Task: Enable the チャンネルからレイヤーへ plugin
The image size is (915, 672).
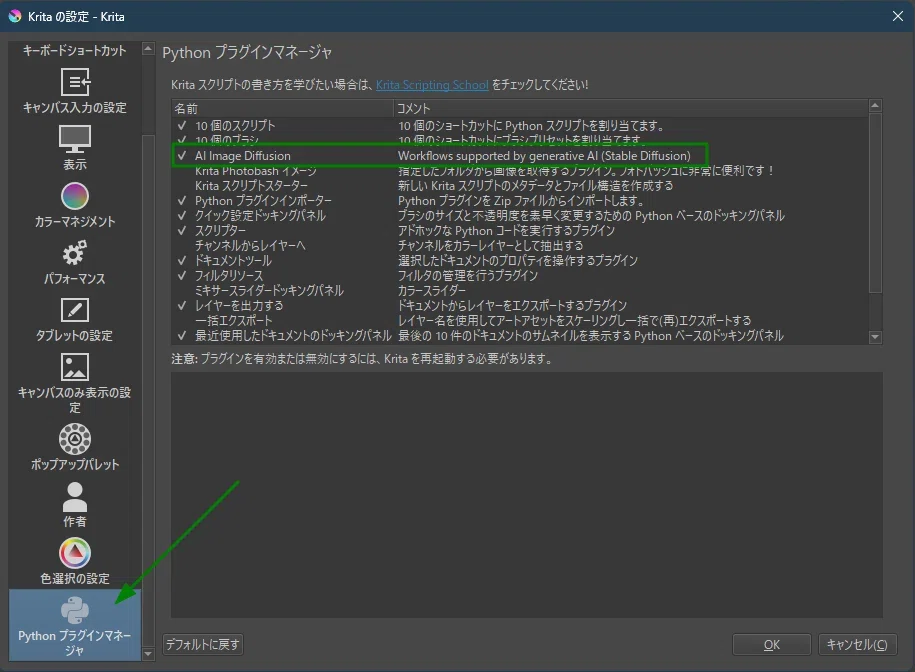Action: pyautogui.click(x=182, y=246)
